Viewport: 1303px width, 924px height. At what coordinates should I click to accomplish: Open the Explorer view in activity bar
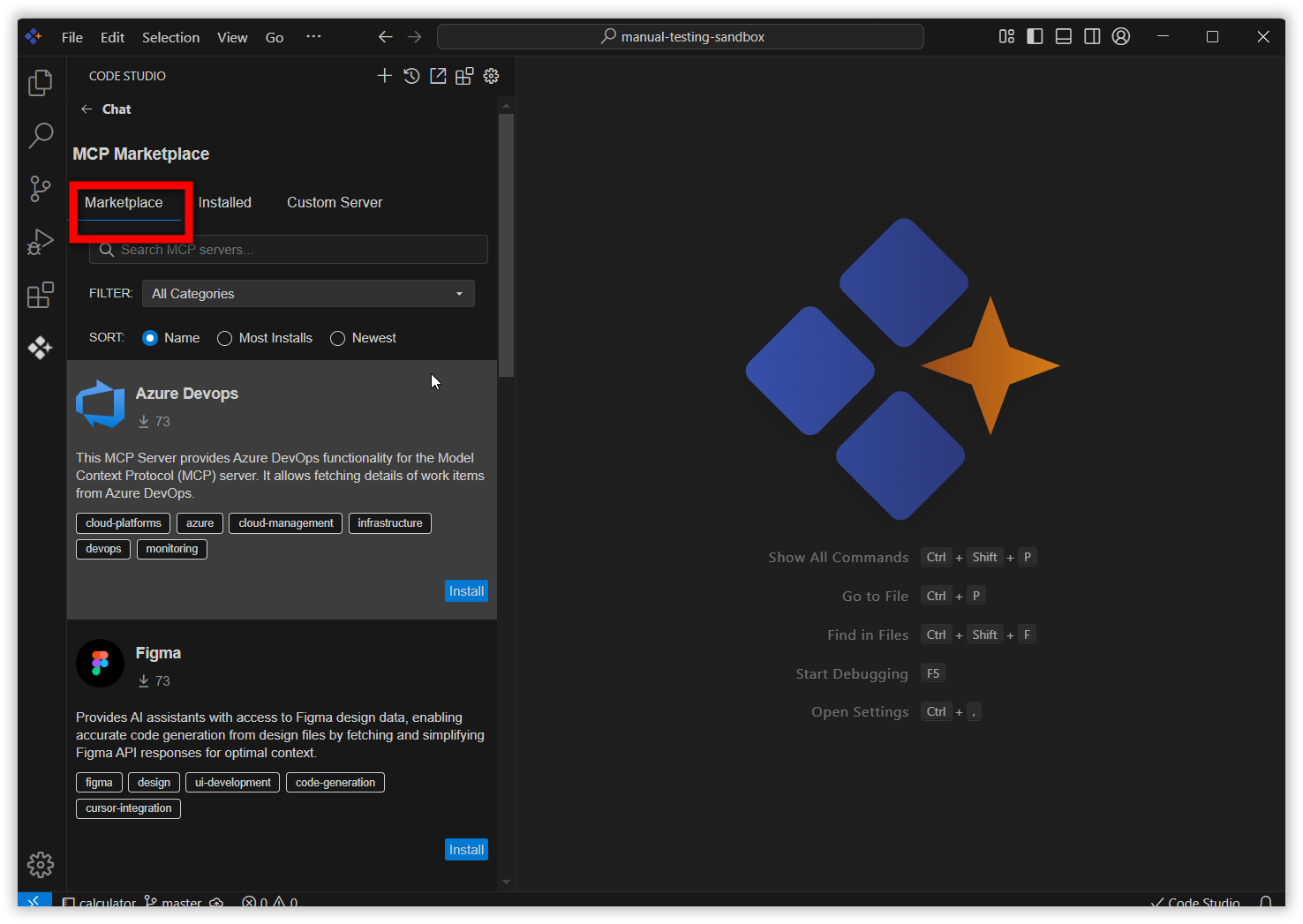[41, 83]
